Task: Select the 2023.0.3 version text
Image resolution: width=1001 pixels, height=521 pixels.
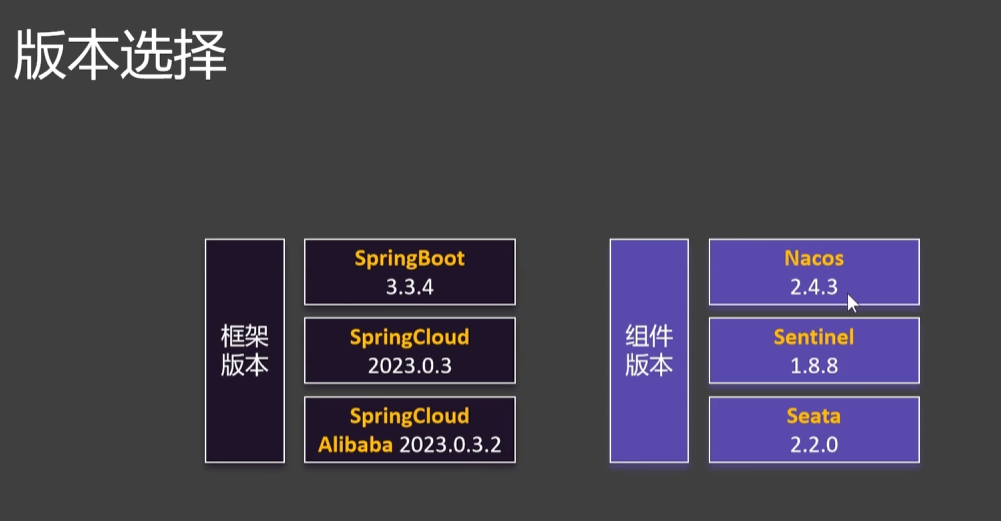Action: tap(409, 365)
